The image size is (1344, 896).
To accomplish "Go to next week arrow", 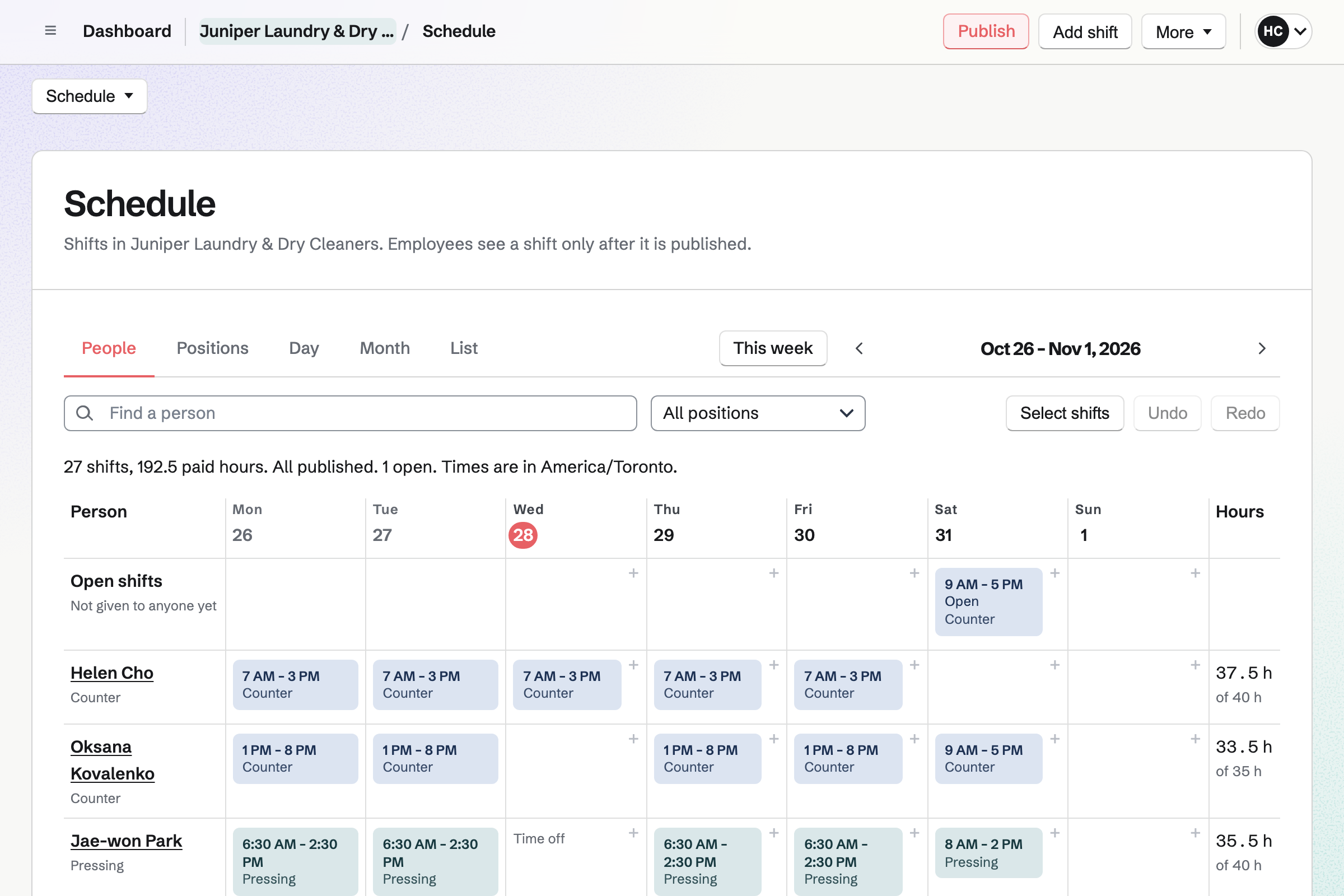I will click(1262, 348).
